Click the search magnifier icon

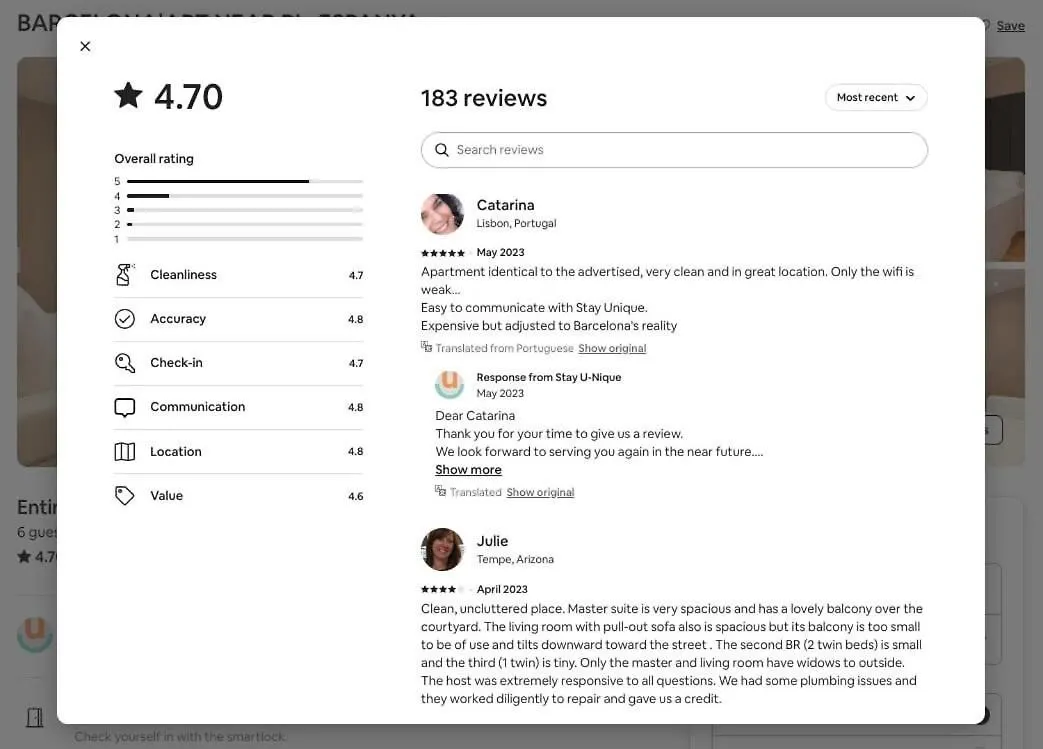442,150
